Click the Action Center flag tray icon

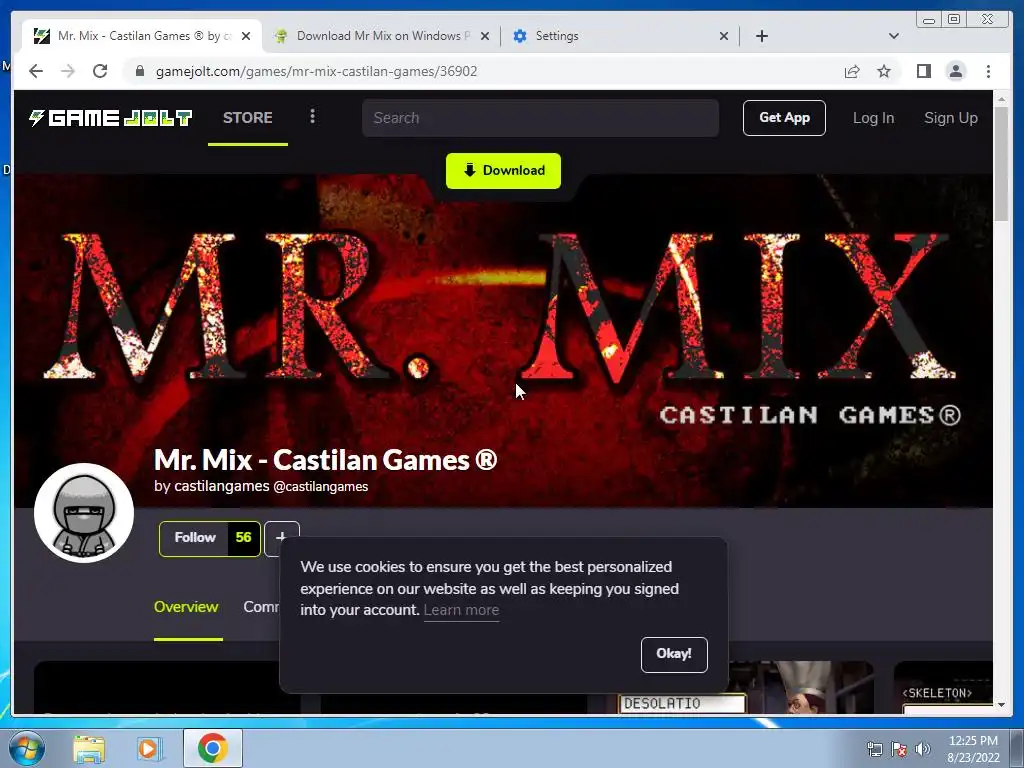[x=899, y=749]
